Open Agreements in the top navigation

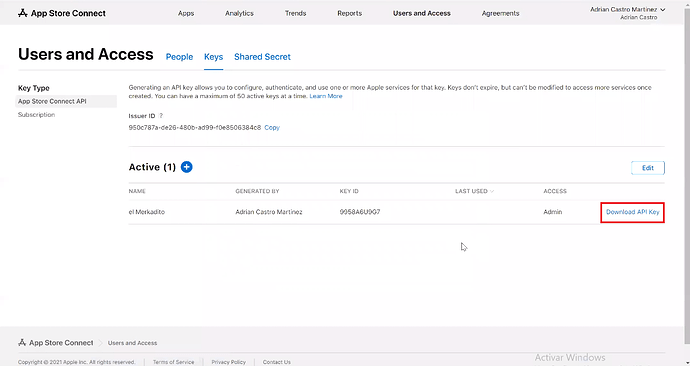(500, 13)
